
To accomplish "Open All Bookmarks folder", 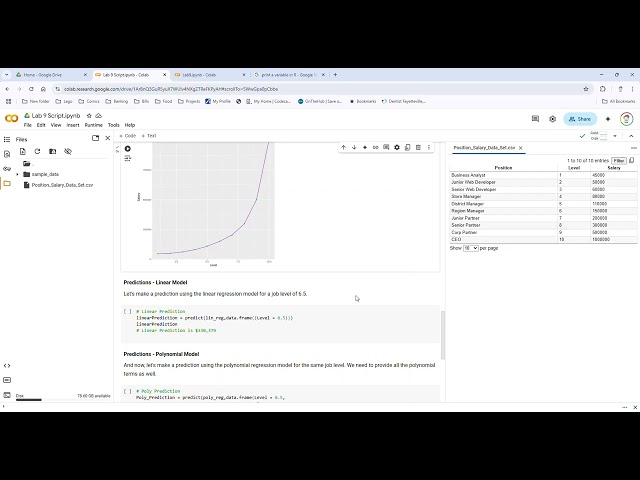I will pos(618,101).
